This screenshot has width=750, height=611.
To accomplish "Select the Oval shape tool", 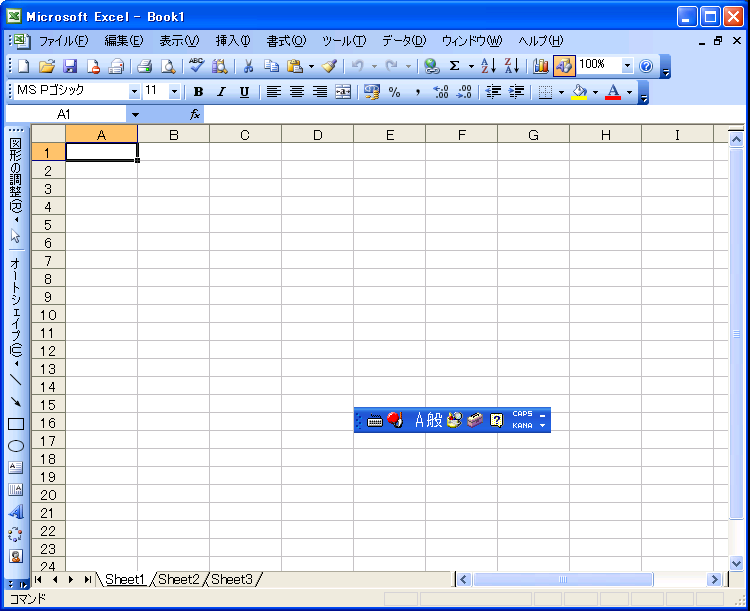I will coord(16,446).
